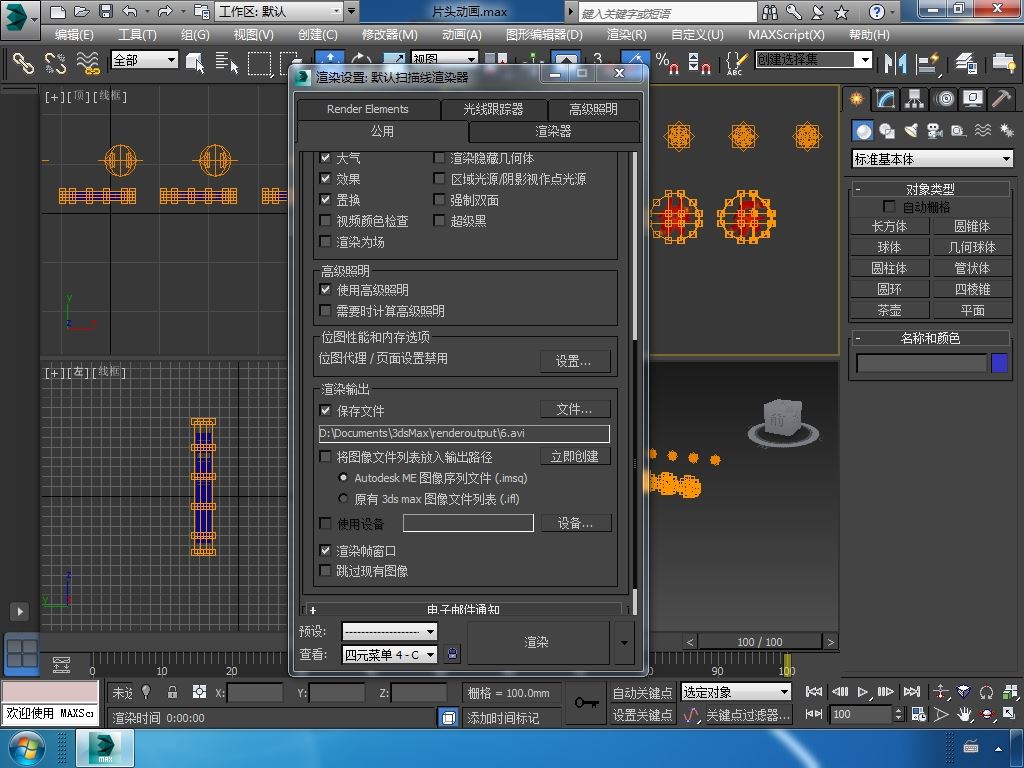Screen dimensions: 1024x768
Task: Select the Cameras category icon
Action: [934, 131]
